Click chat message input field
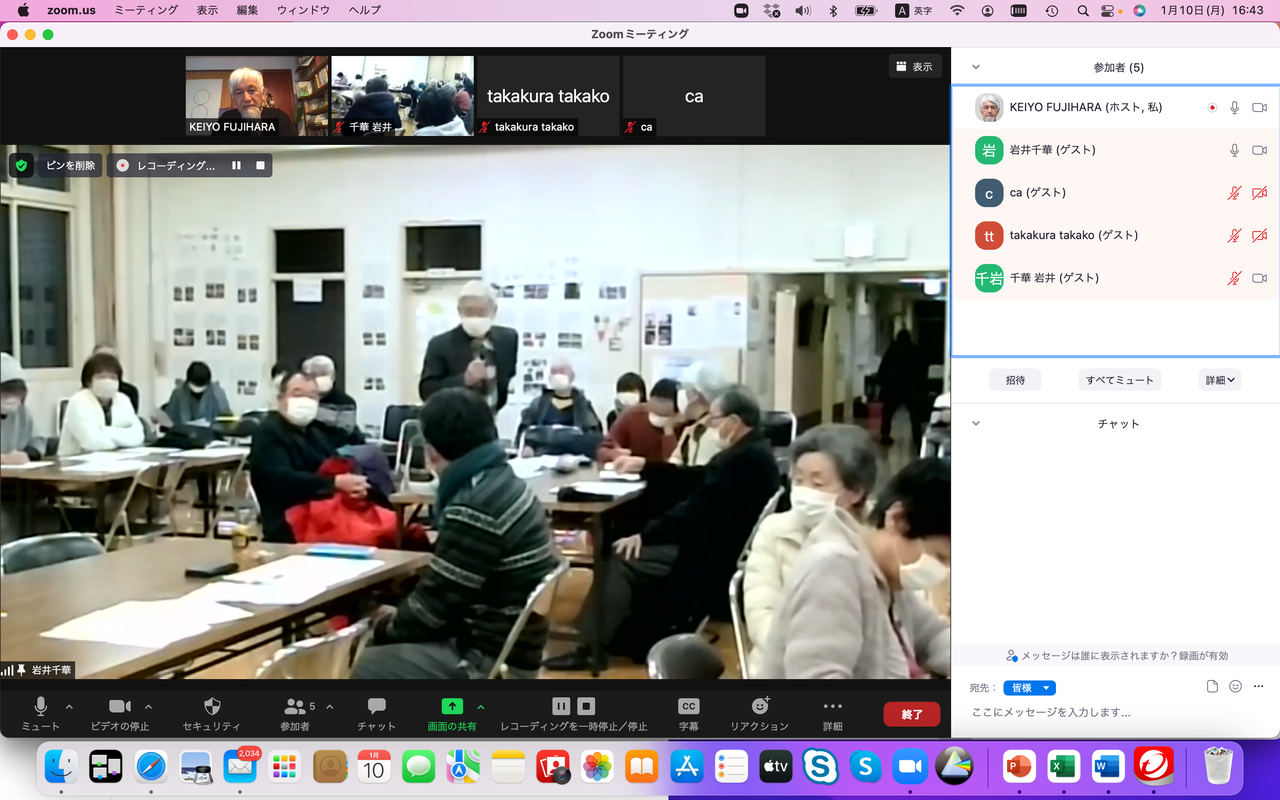 click(x=1115, y=713)
